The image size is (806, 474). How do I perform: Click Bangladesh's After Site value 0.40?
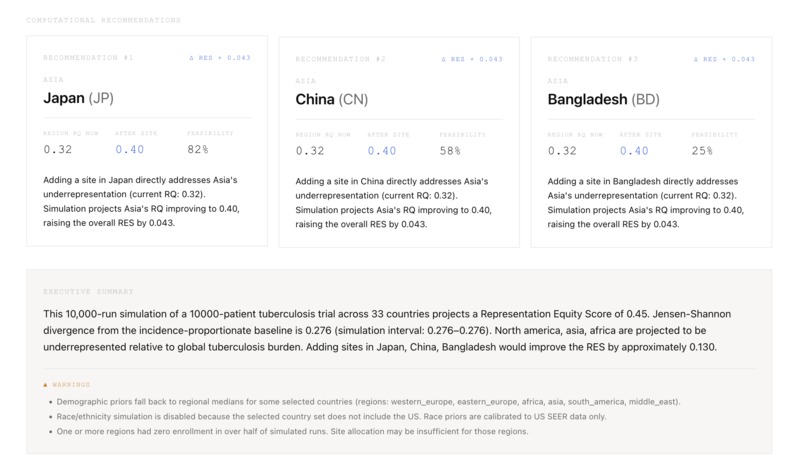click(634, 151)
